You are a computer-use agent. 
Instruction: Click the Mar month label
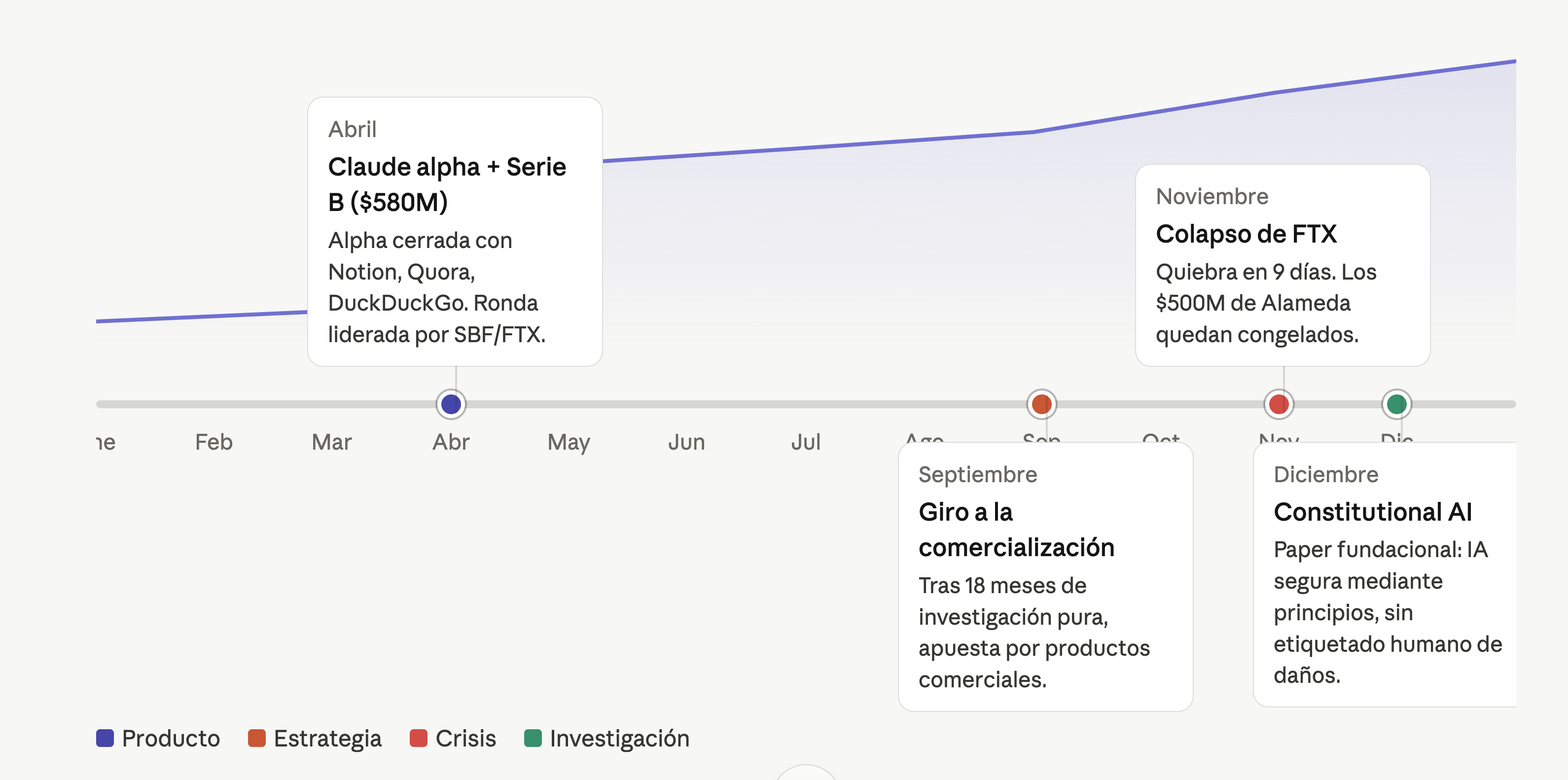(332, 442)
